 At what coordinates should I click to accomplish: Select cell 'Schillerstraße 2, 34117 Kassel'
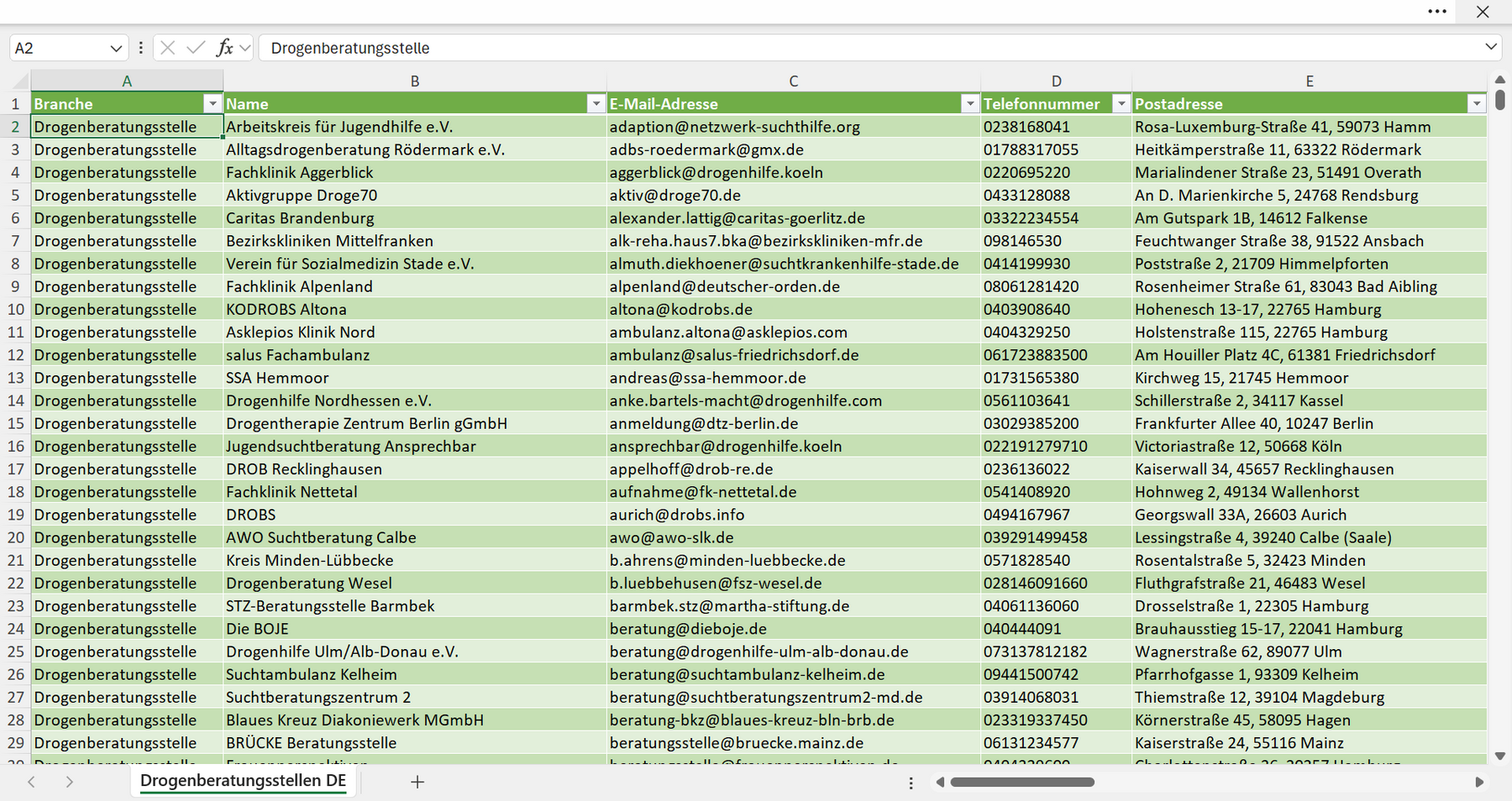(x=1309, y=400)
